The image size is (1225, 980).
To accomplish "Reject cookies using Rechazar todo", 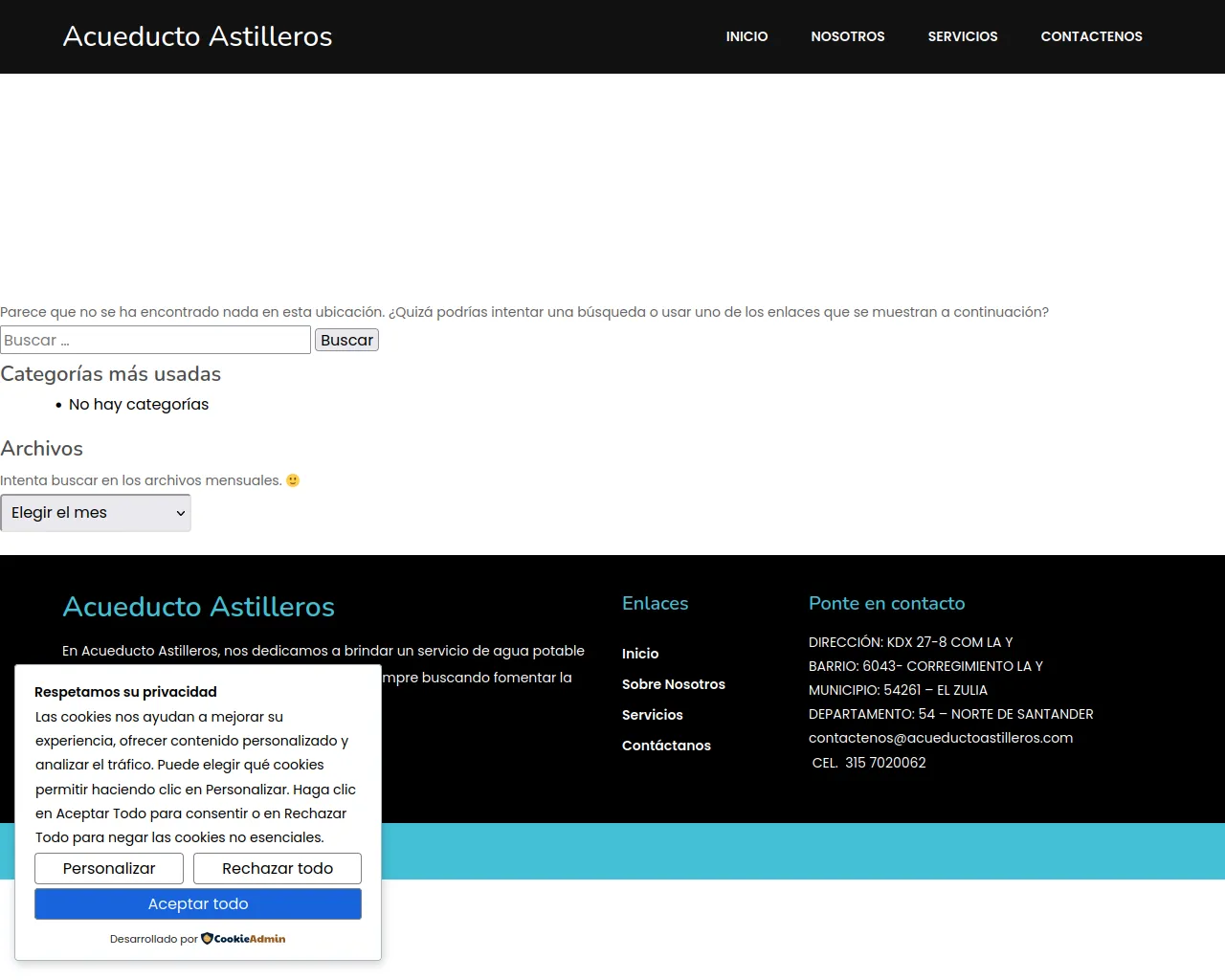I will click(278, 868).
